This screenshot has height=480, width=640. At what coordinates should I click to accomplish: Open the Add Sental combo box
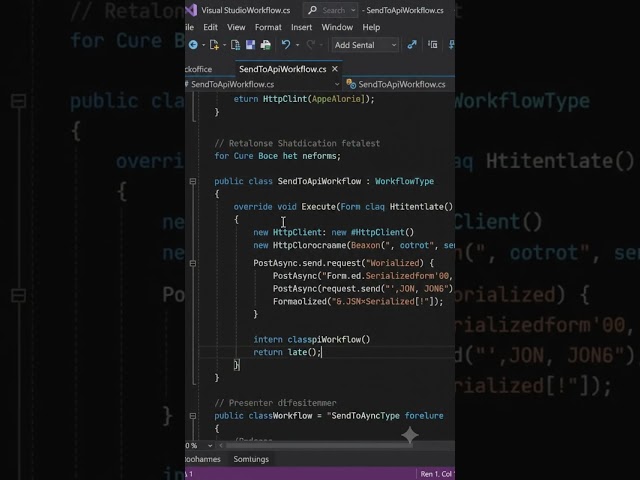coord(364,45)
